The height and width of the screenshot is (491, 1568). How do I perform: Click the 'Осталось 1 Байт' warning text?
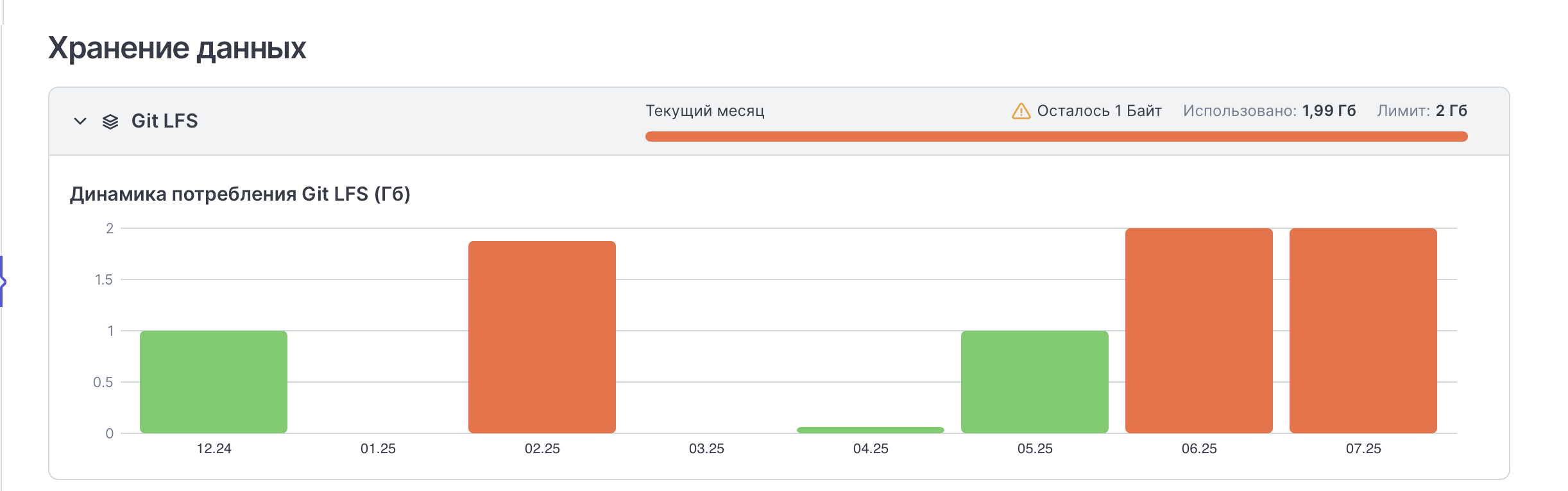(1099, 111)
